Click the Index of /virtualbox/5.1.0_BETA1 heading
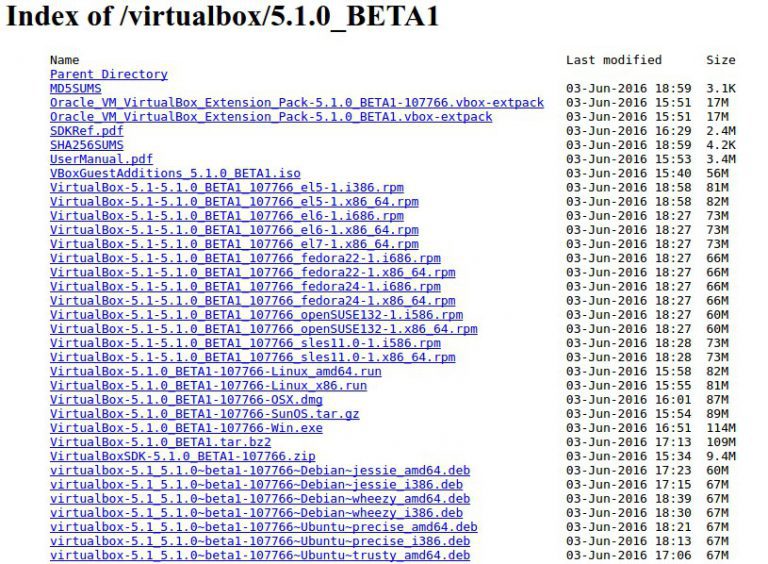The image size is (768, 564). pyautogui.click(x=222, y=17)
